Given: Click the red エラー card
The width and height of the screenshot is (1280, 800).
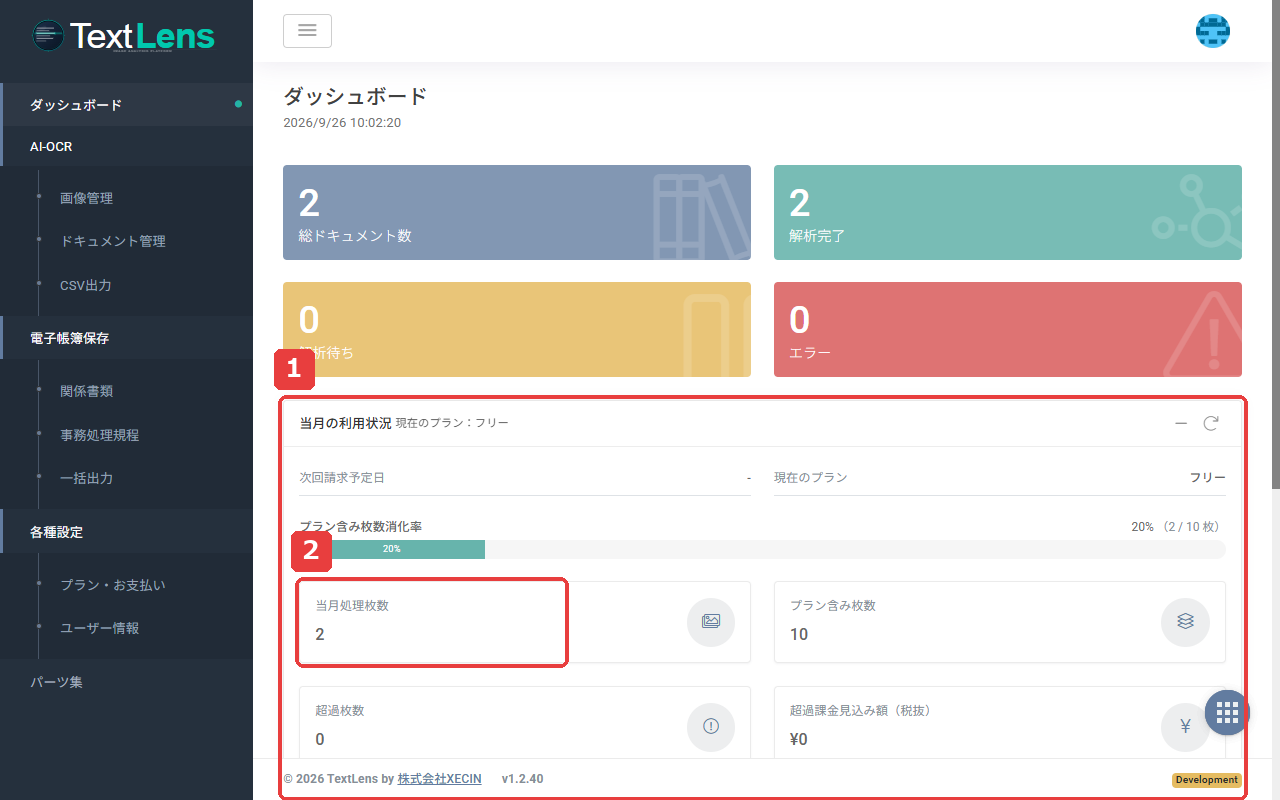Looking at the screenshot, I should [x=1008, y=329].
